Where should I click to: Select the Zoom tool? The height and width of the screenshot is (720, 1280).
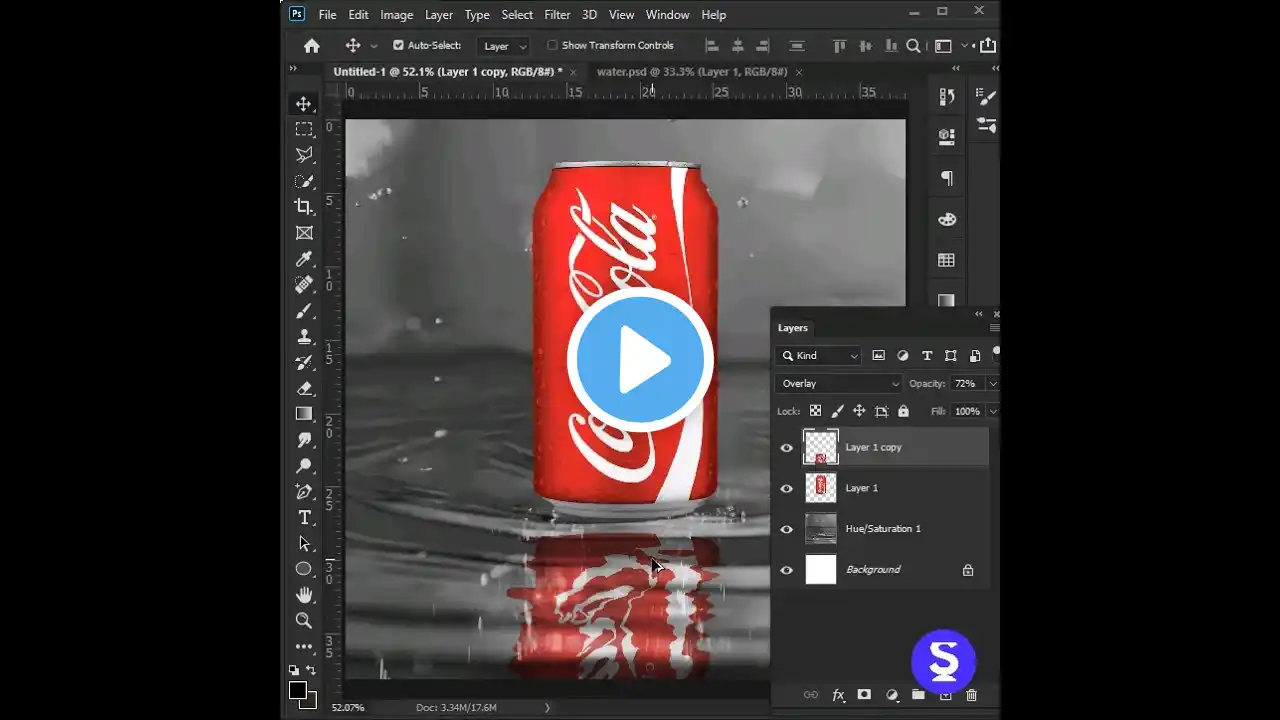tap(304, 620)
